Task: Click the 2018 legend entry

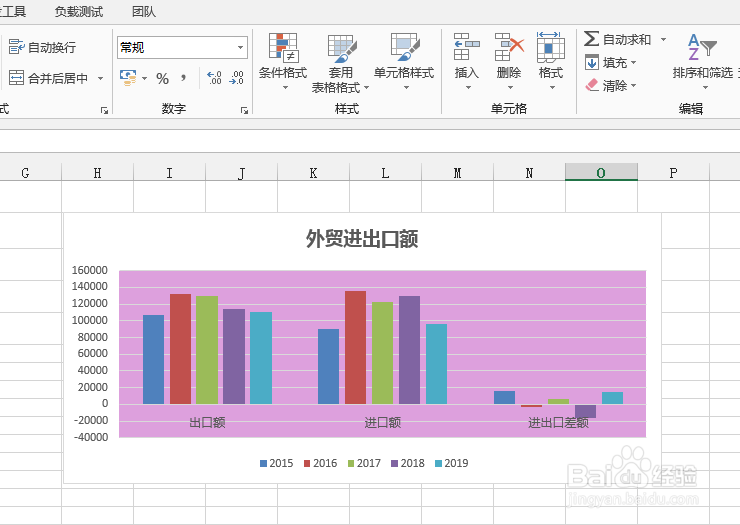Action: (x=408, y=463)
